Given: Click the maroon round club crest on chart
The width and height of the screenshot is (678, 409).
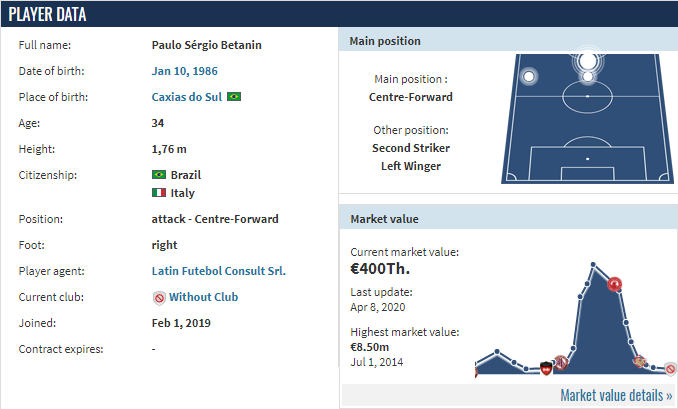Looking at the screenshot, I should (561, 362).
